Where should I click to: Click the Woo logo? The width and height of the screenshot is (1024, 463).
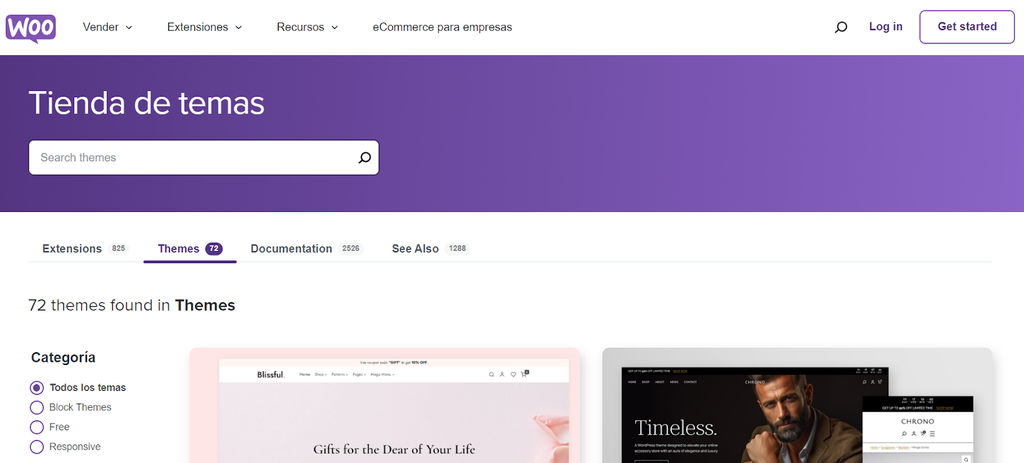31,28
